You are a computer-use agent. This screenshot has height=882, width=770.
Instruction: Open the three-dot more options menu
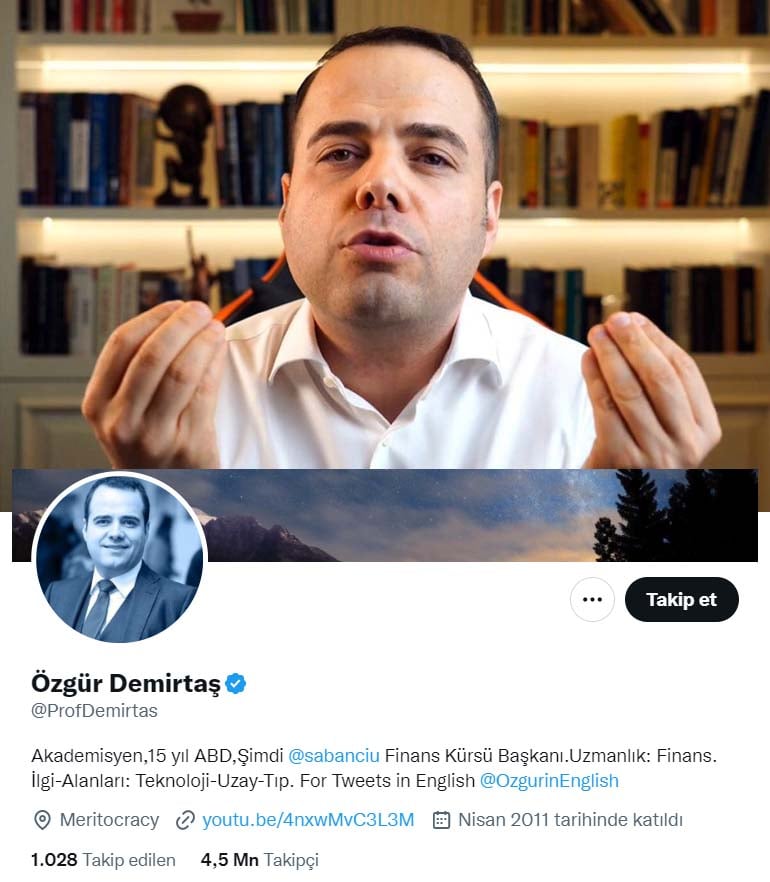[592, 599]
